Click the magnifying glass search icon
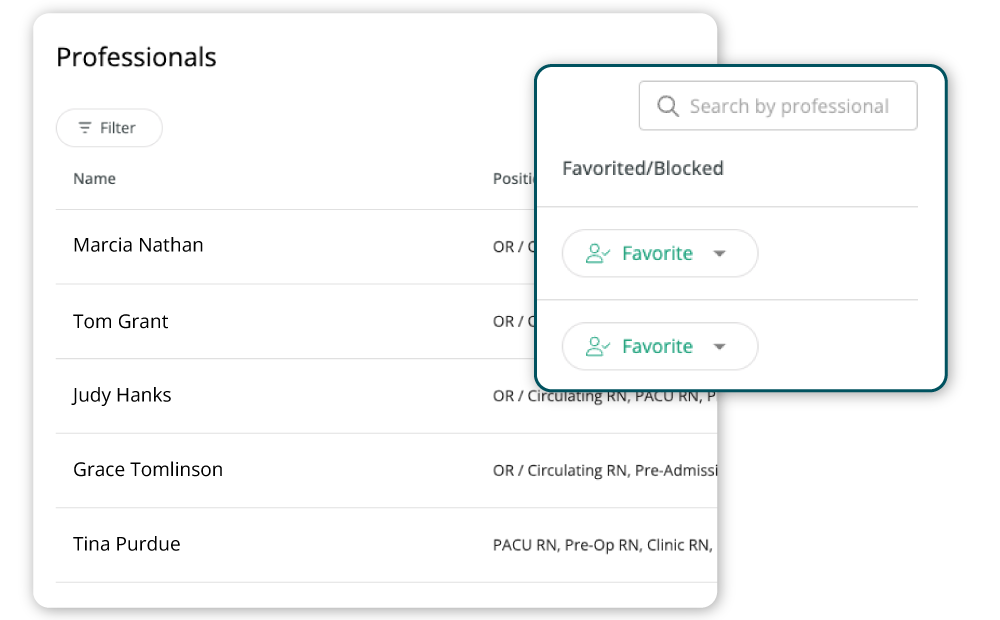 coord(668,106)
